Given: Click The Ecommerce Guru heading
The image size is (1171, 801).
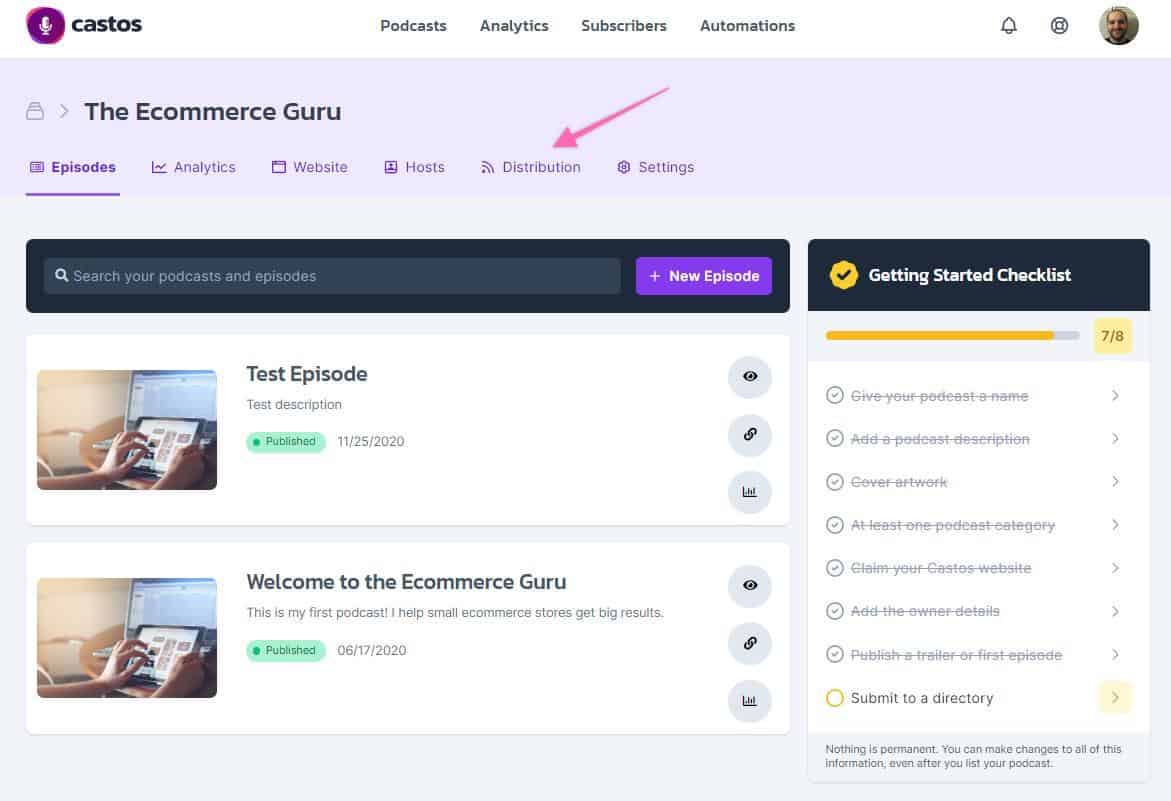Looking at the screenshot, I should tap(213, 111).
